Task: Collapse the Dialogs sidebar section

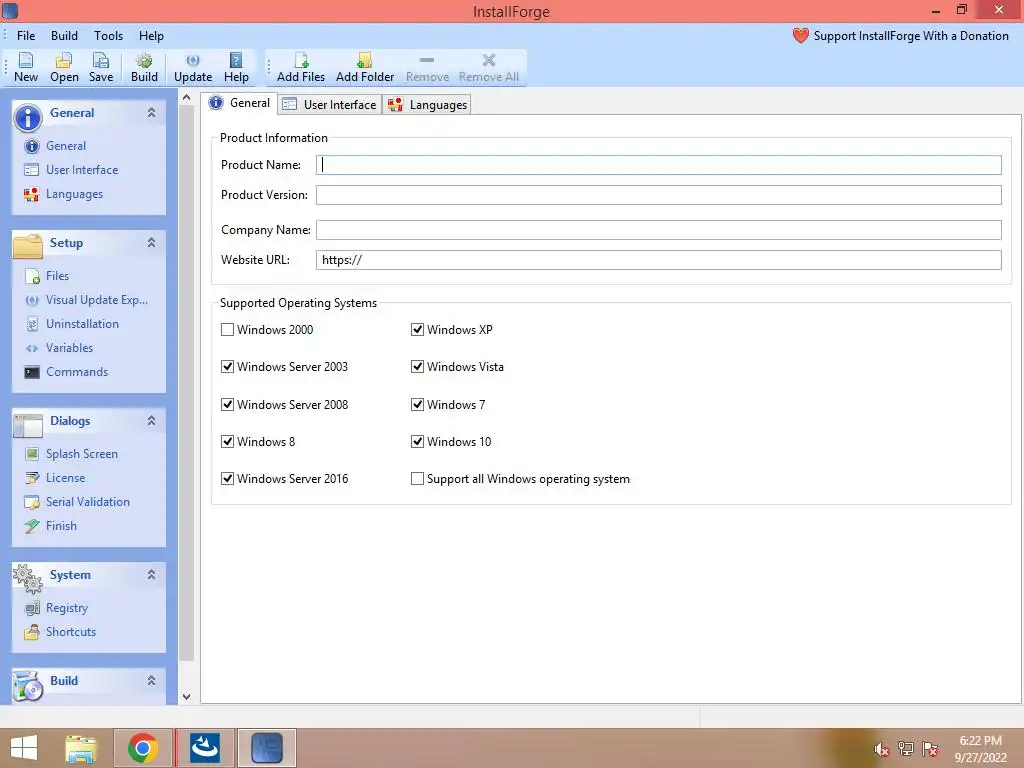Action: coord(152,421)
